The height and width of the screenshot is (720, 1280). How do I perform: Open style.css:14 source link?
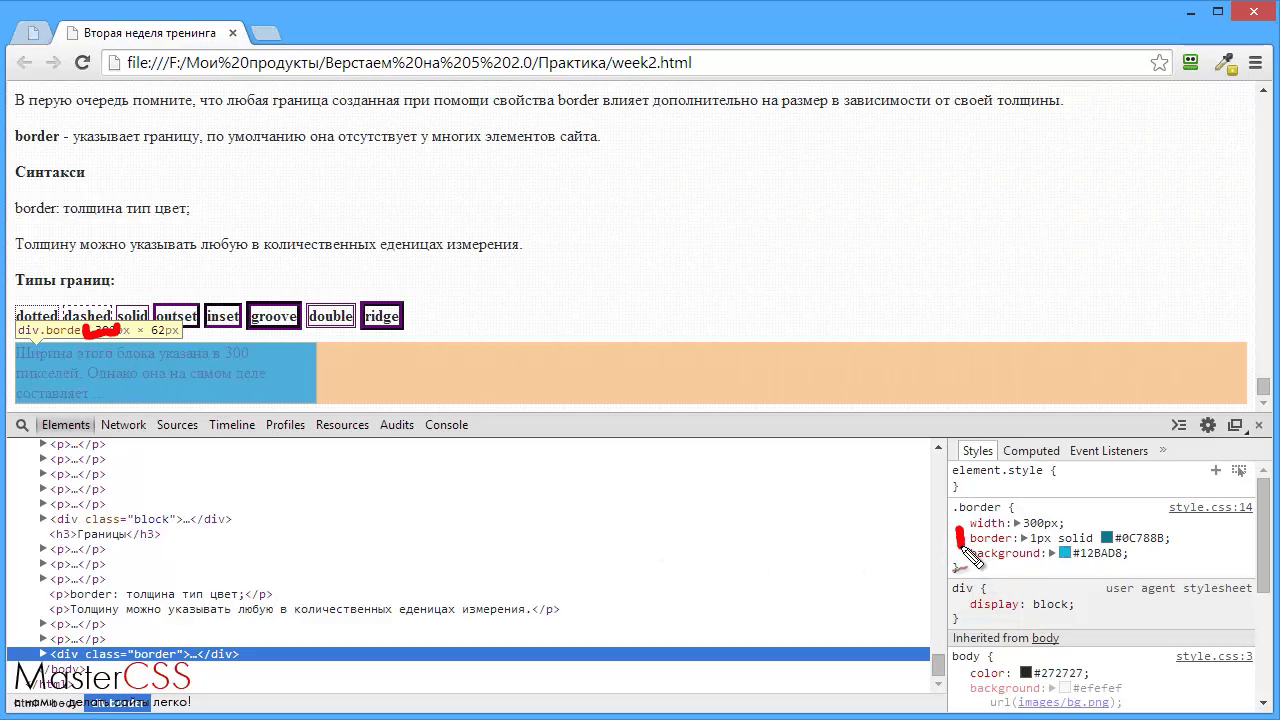coord(1210,507)
